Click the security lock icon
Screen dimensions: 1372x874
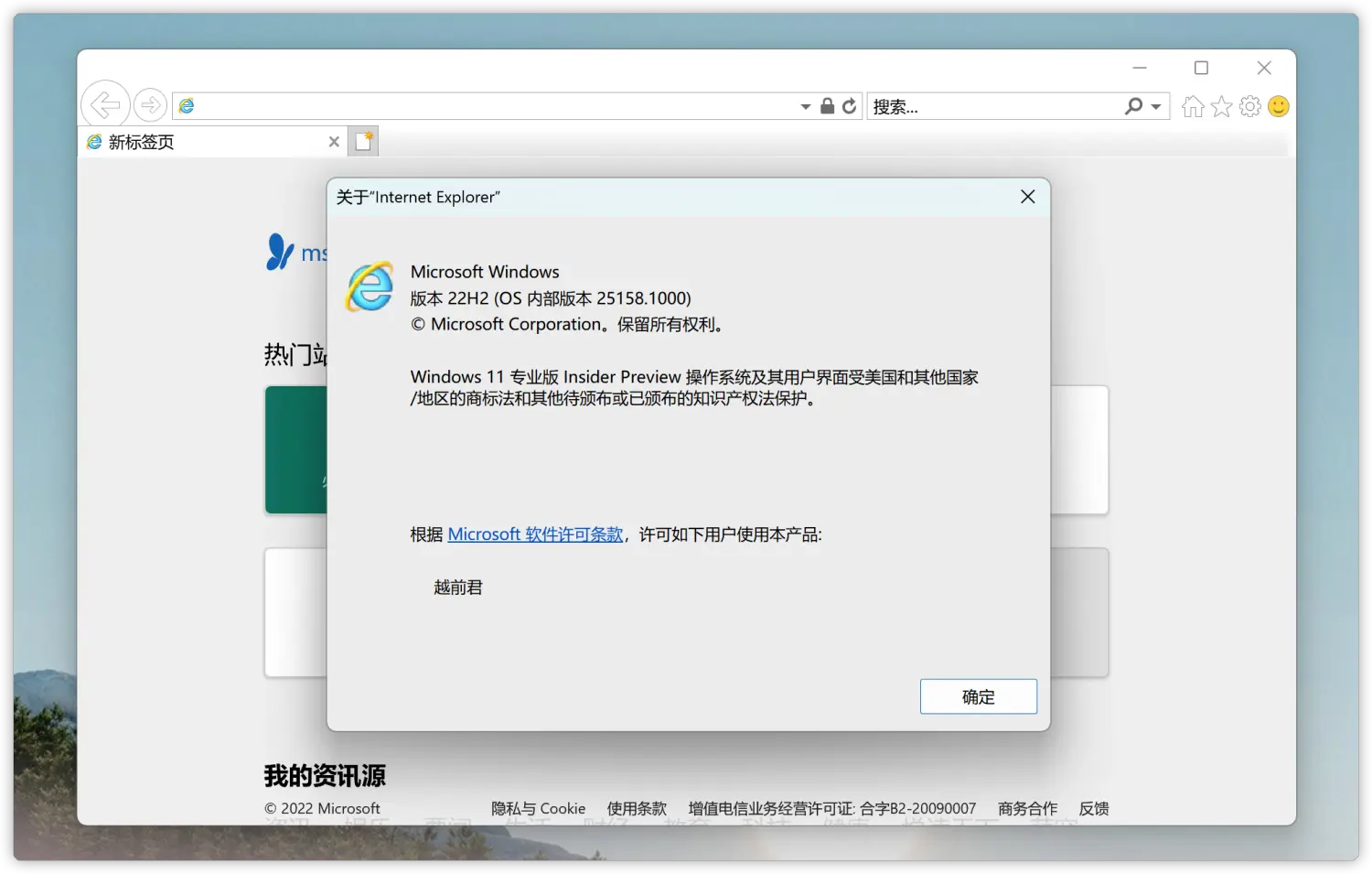[827, 106]
